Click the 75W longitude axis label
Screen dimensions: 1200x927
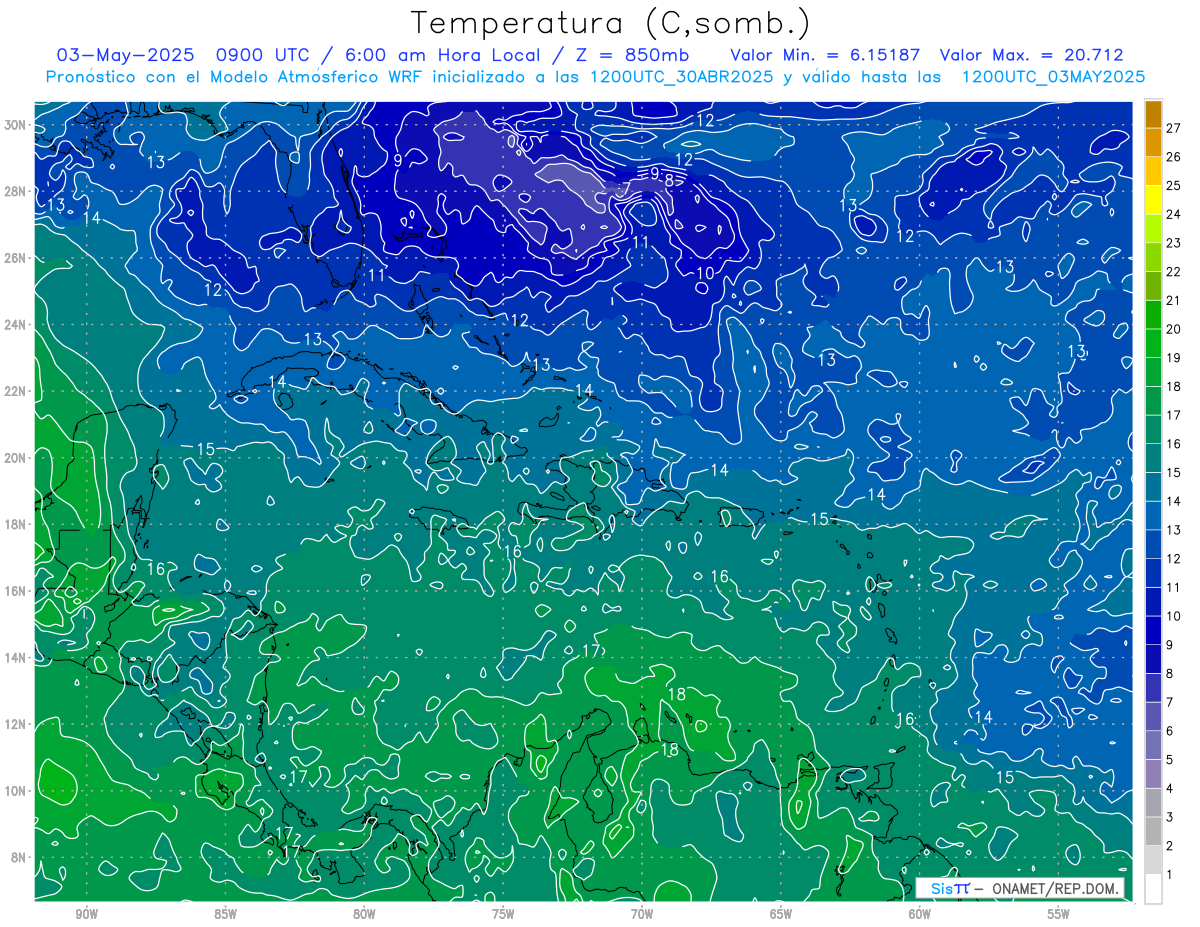pyautogui.click(x=503, y=914)
